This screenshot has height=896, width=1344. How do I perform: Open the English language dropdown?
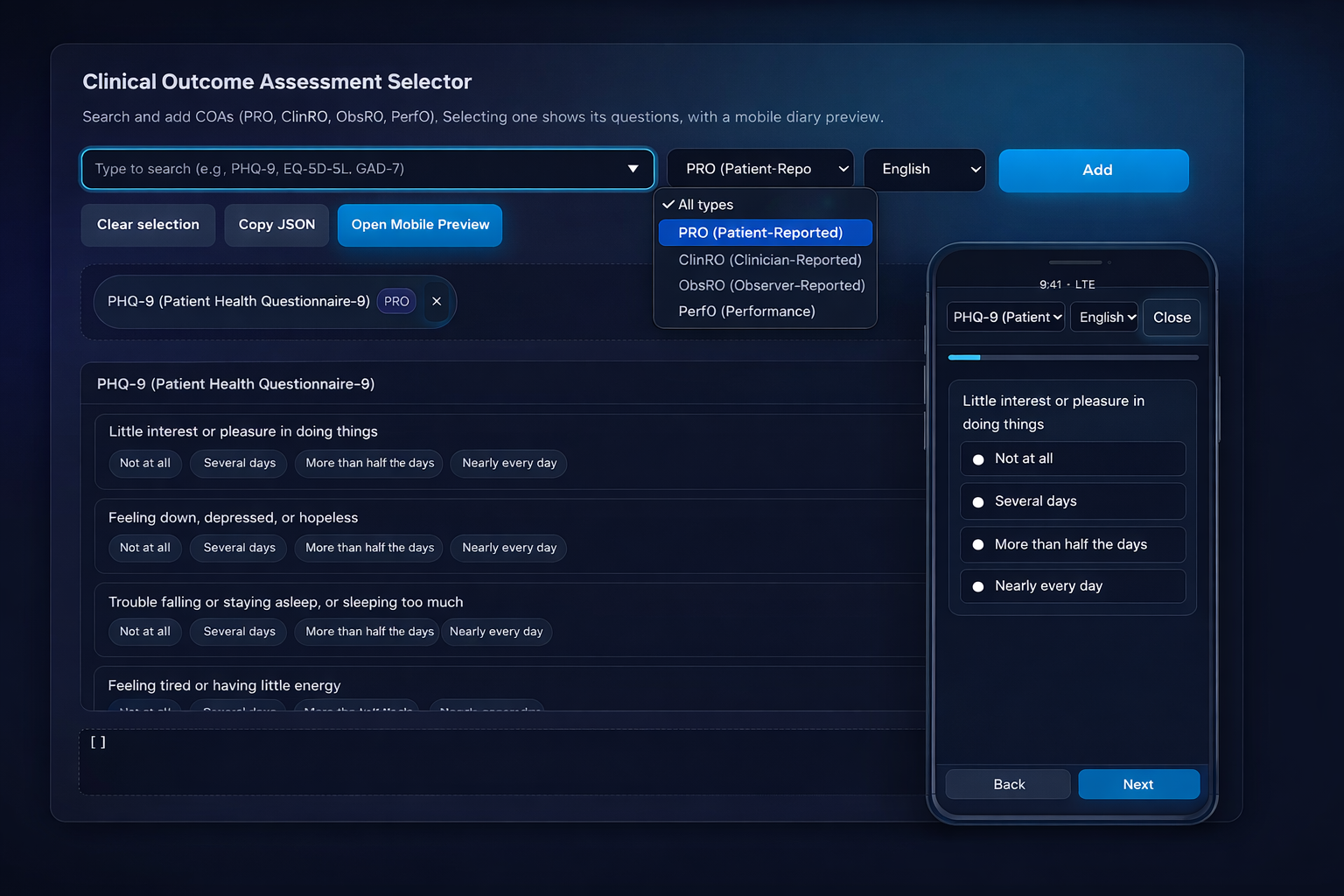924,169
